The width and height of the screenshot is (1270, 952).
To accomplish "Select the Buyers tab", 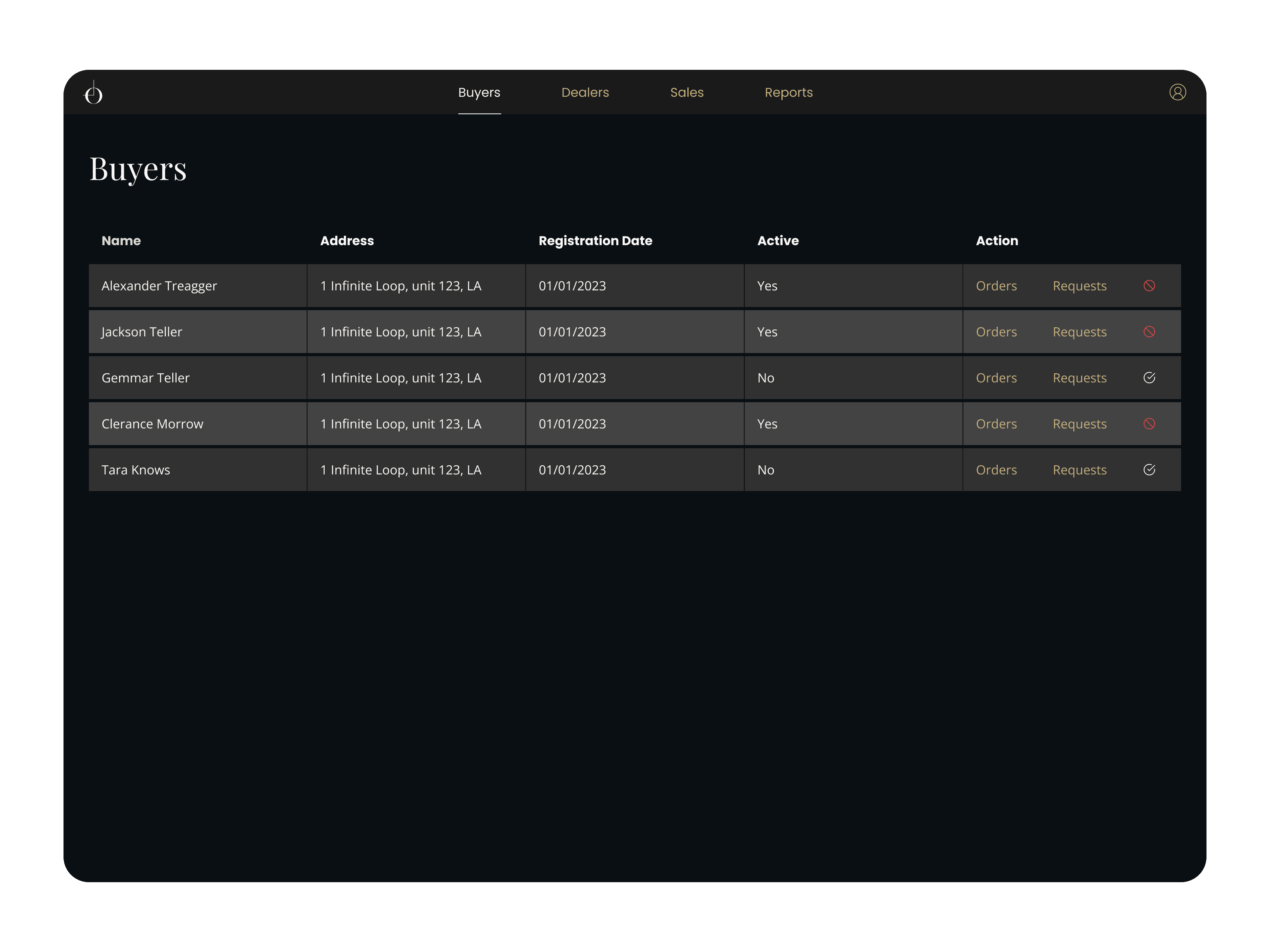I will pyautogui.click(x=479, y=92).
